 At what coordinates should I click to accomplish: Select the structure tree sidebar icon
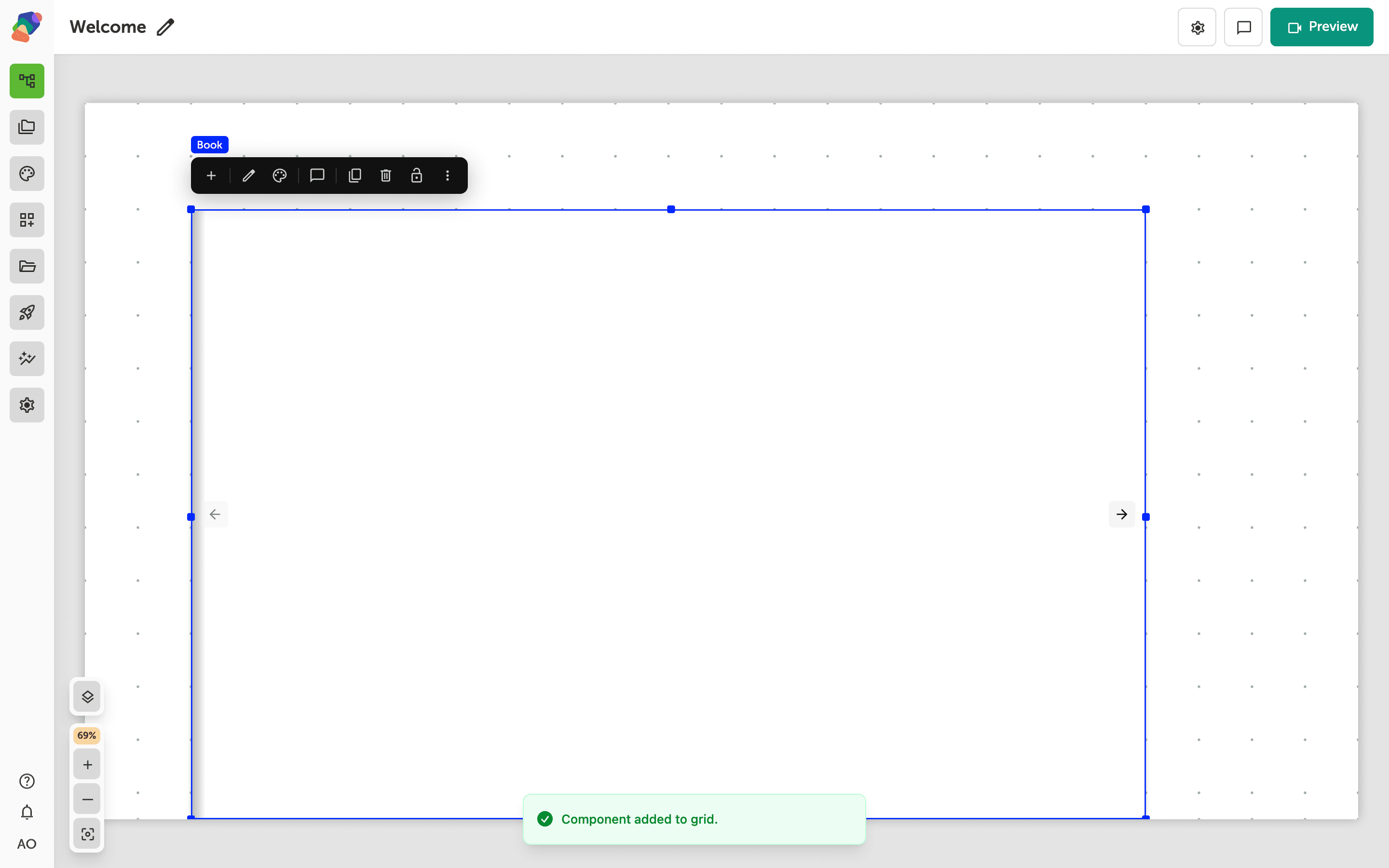point(27,81)
